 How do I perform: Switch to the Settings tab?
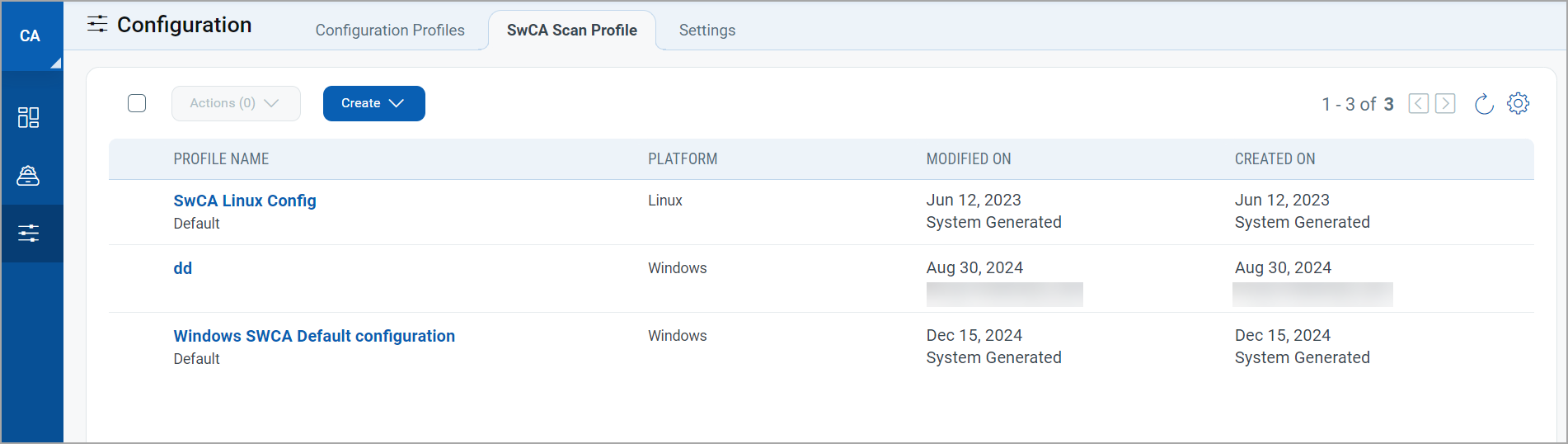[707, 31]
